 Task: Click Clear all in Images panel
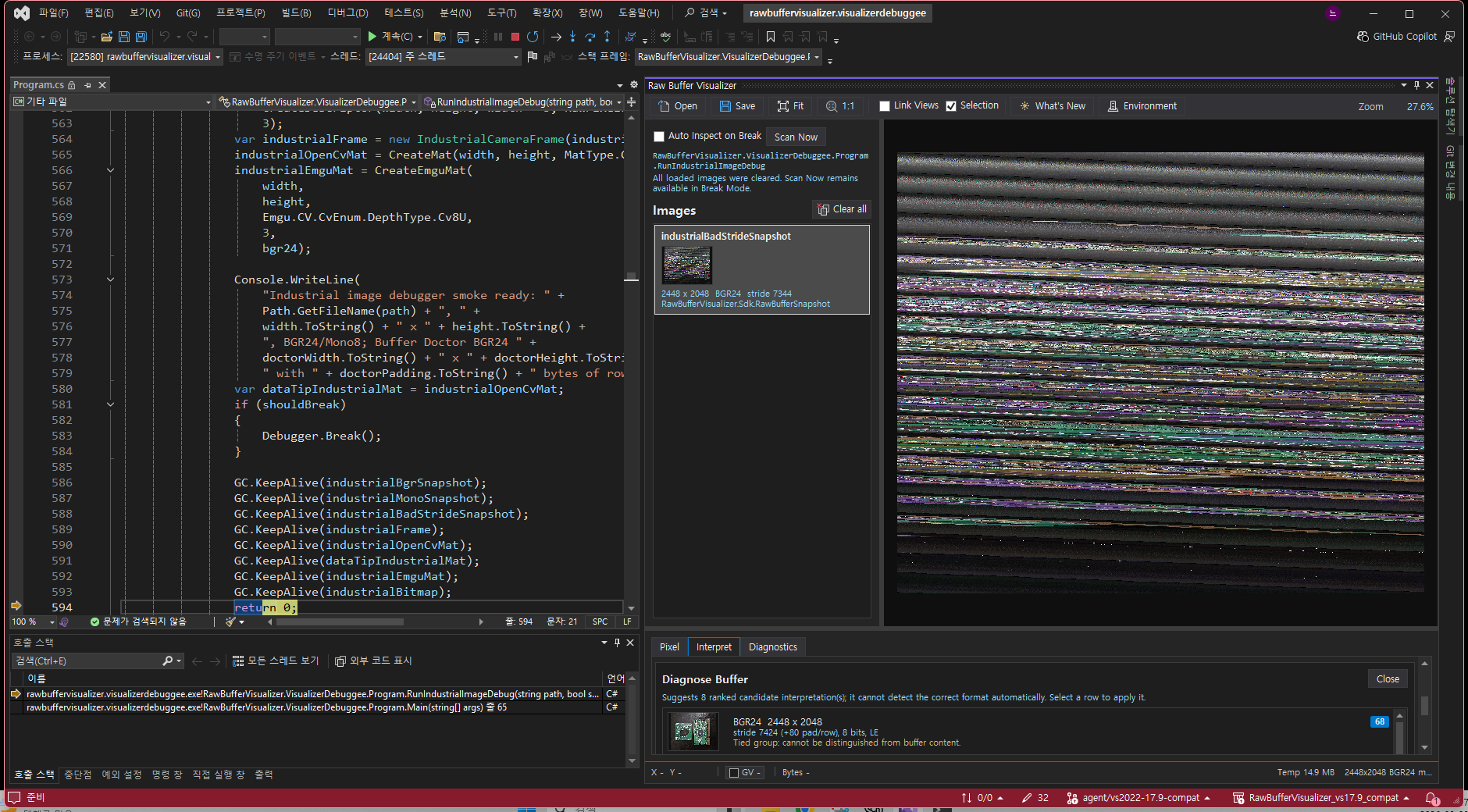[842, 209]
